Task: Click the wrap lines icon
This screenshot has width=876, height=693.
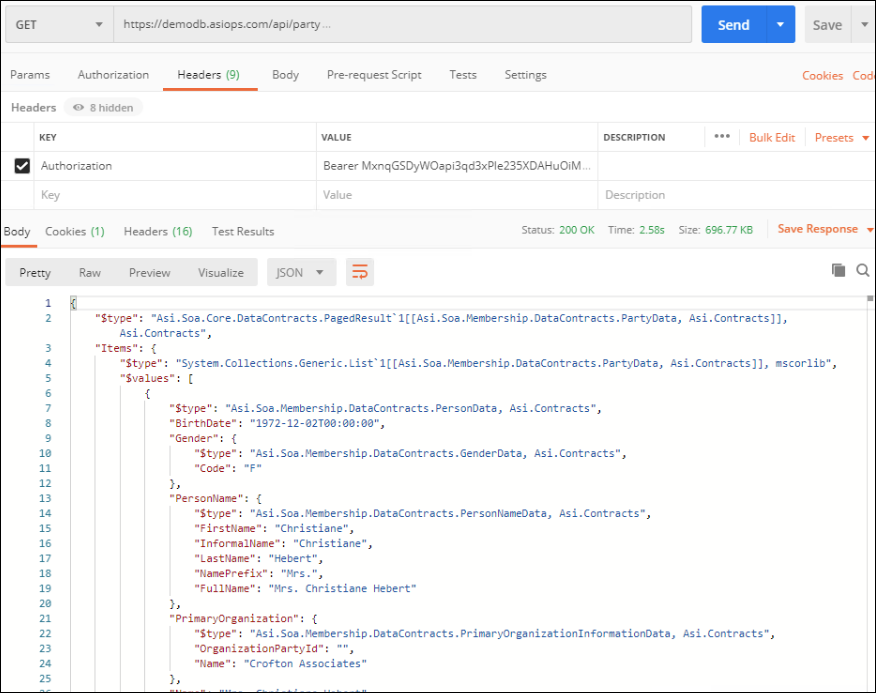Action: (360, 273)
